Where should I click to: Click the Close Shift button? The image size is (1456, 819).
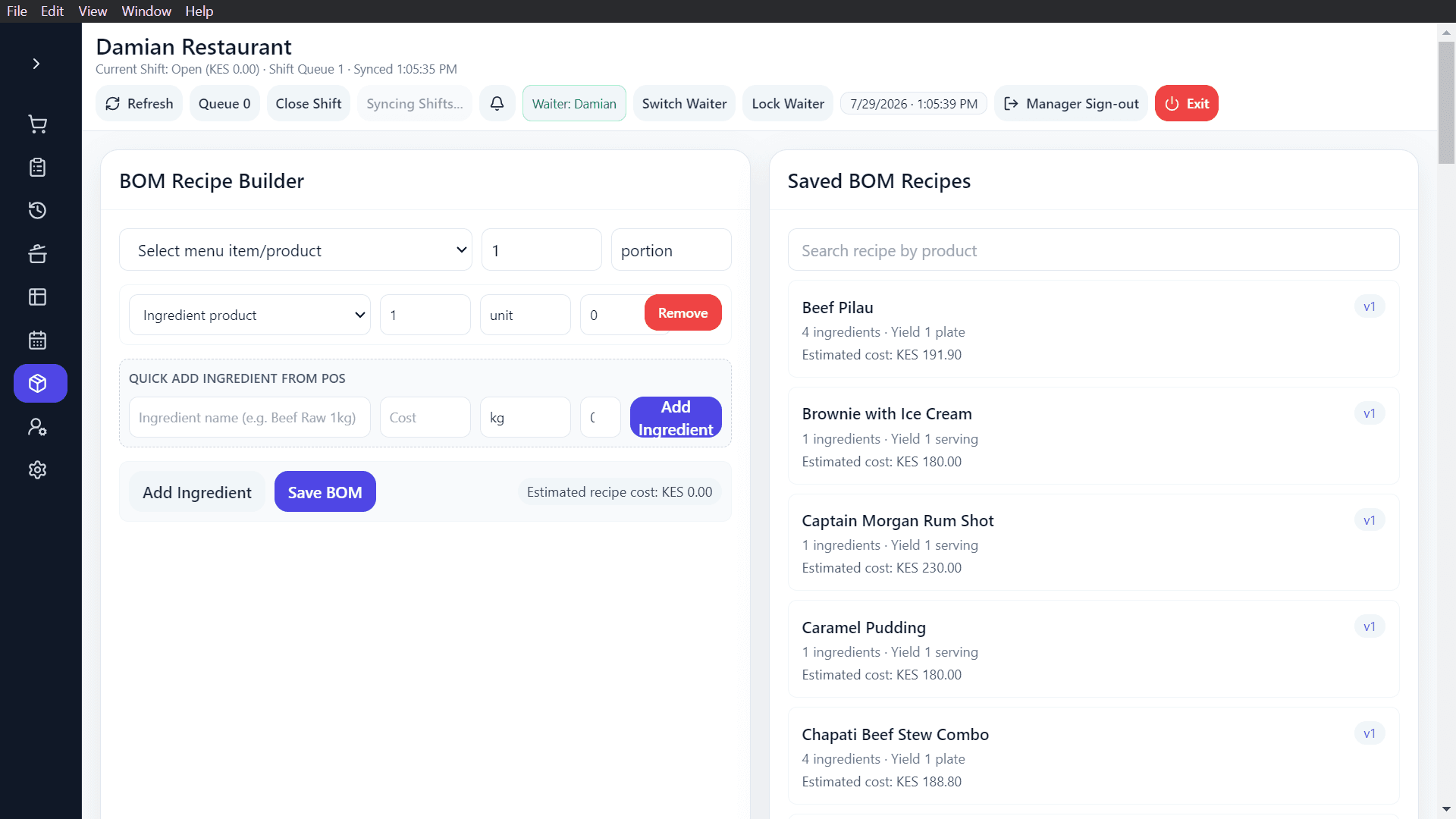pos(309,103)
